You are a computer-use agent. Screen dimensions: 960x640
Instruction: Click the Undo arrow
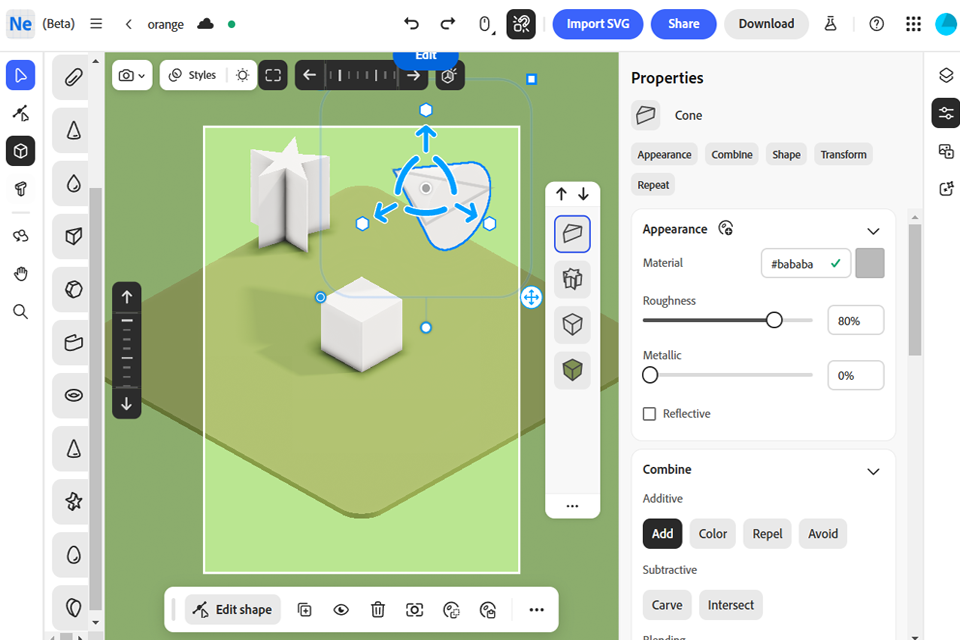pos(411,24)
